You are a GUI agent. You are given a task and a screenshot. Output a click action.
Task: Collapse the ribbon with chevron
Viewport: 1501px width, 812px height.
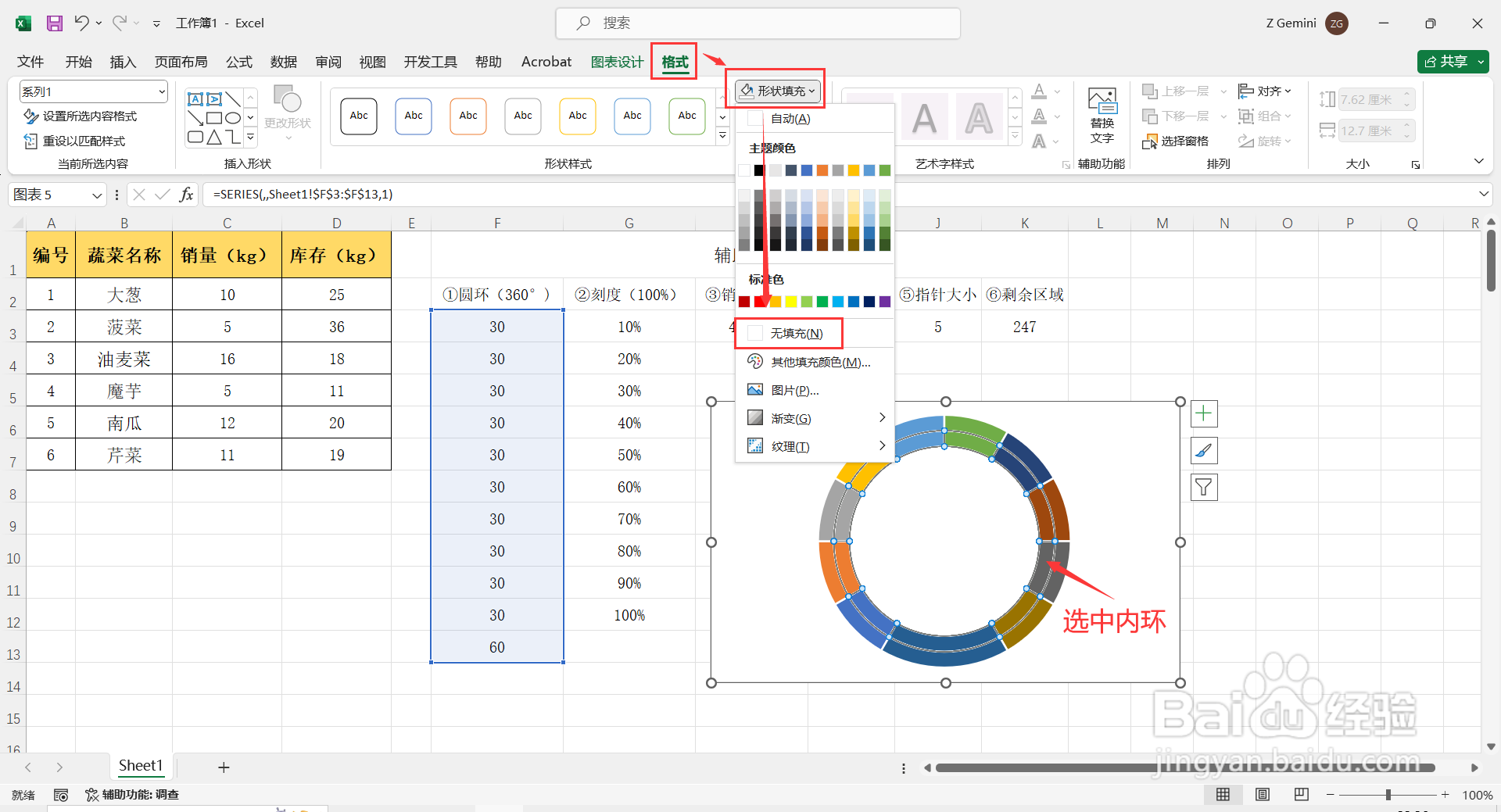click(x=1478, y=162)
